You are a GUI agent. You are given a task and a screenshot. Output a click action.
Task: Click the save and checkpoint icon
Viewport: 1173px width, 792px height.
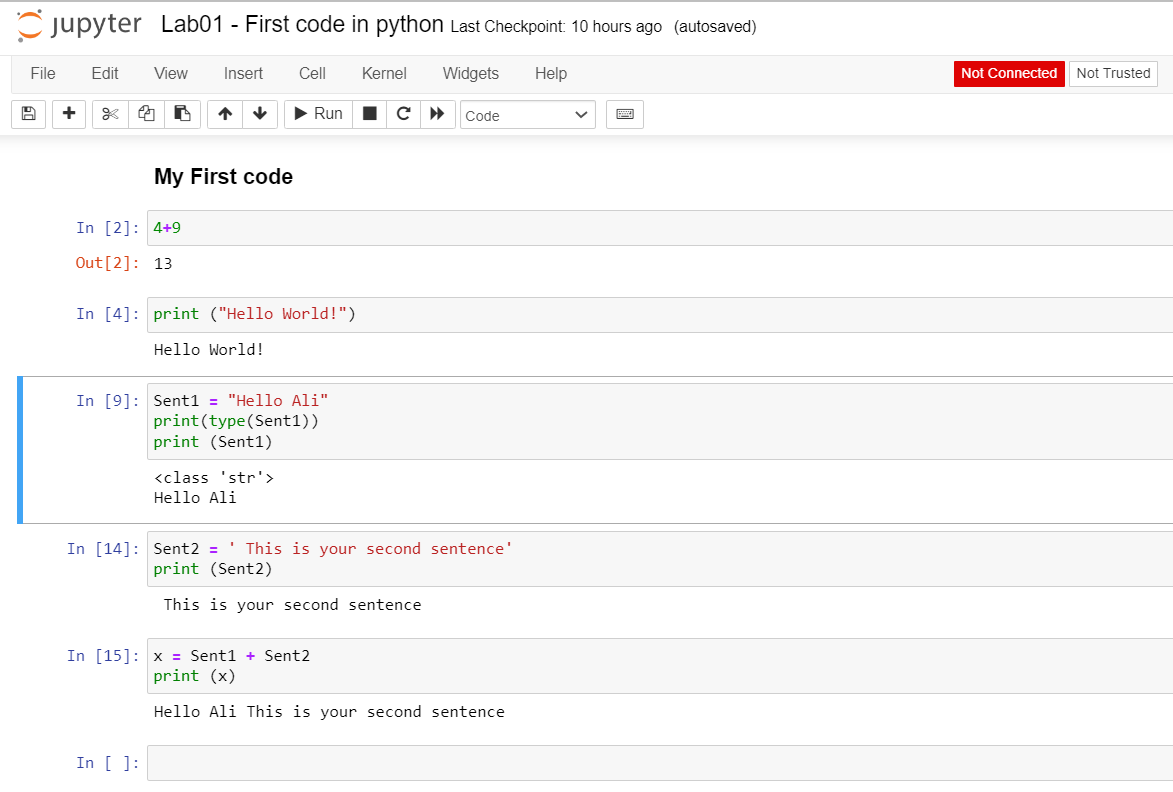click(x=28, y=114)
